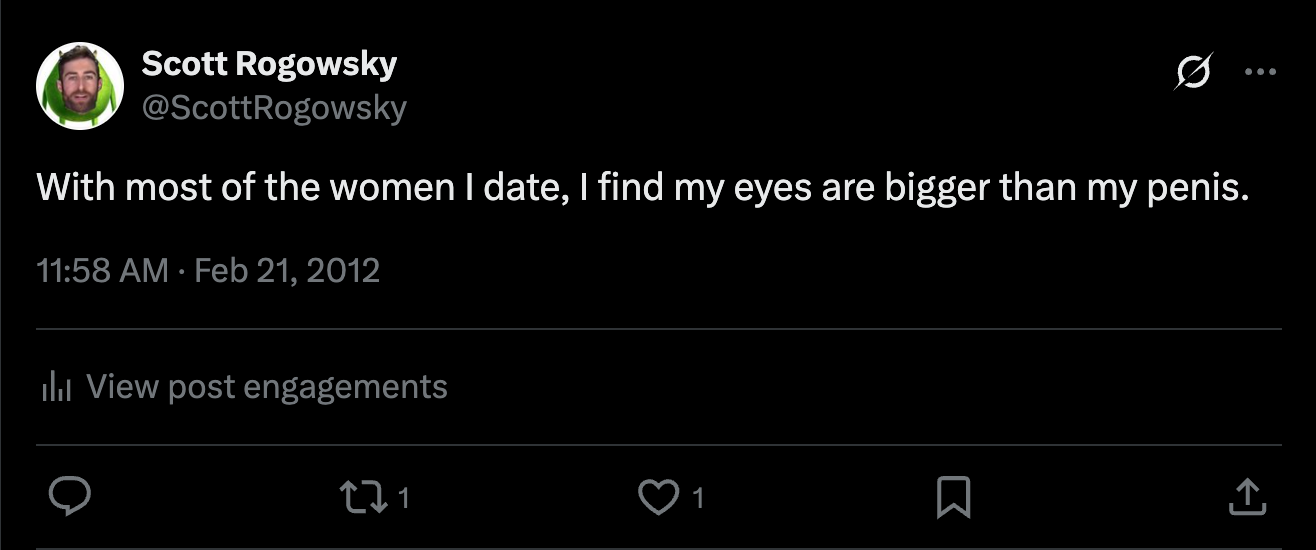Open the three-dot more options menu
Screen dimensions: 1316x550
click(1259, 72)
